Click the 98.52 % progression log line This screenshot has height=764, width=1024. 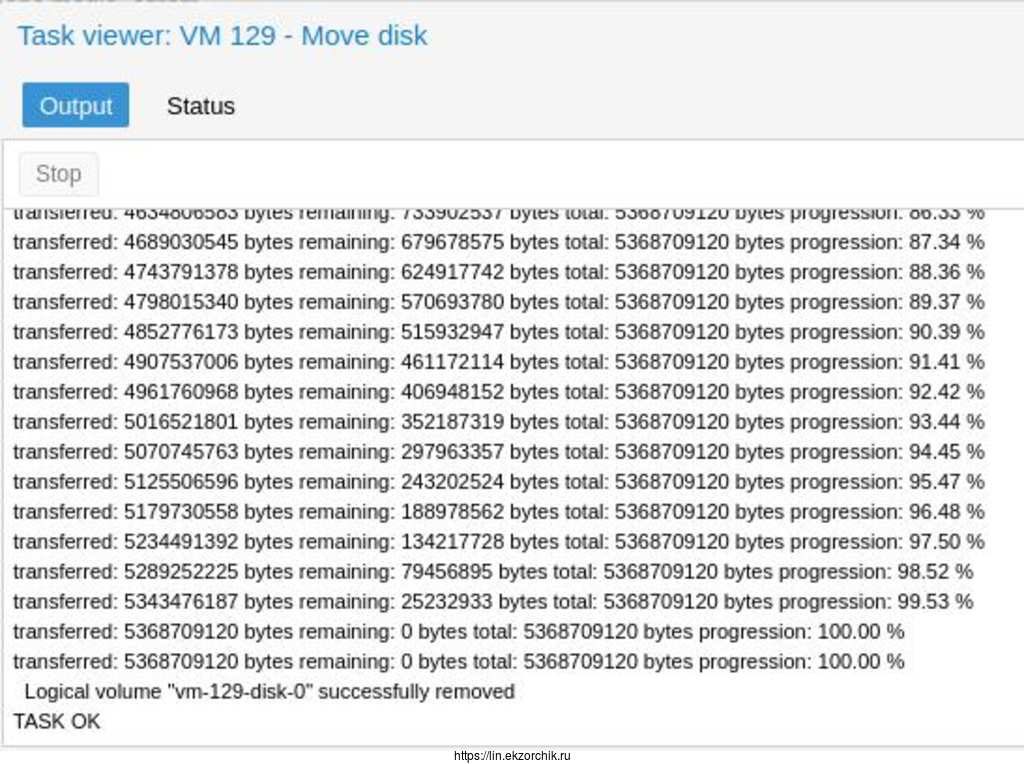[492, 572]
